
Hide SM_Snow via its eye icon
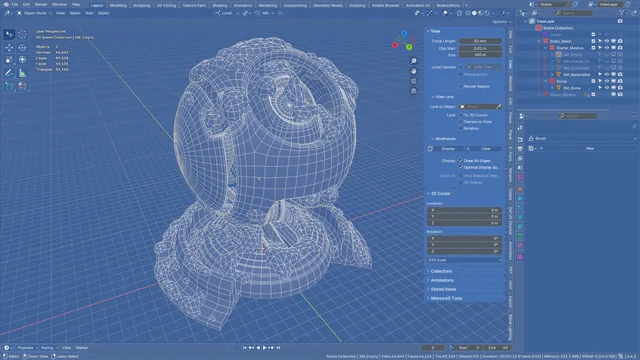[x=607, y=88]
